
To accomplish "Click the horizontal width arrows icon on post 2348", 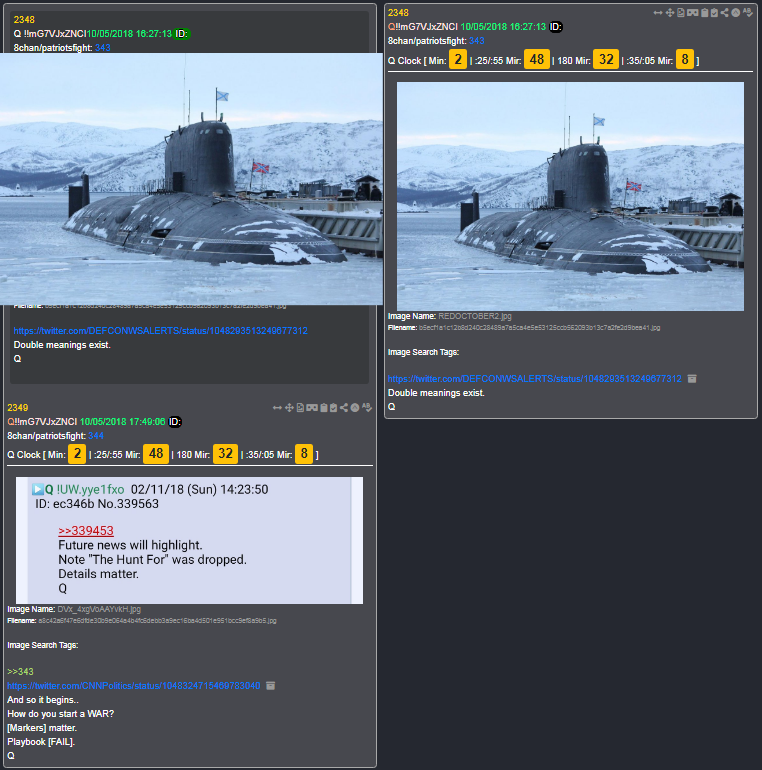I will (x=658, y=13).
